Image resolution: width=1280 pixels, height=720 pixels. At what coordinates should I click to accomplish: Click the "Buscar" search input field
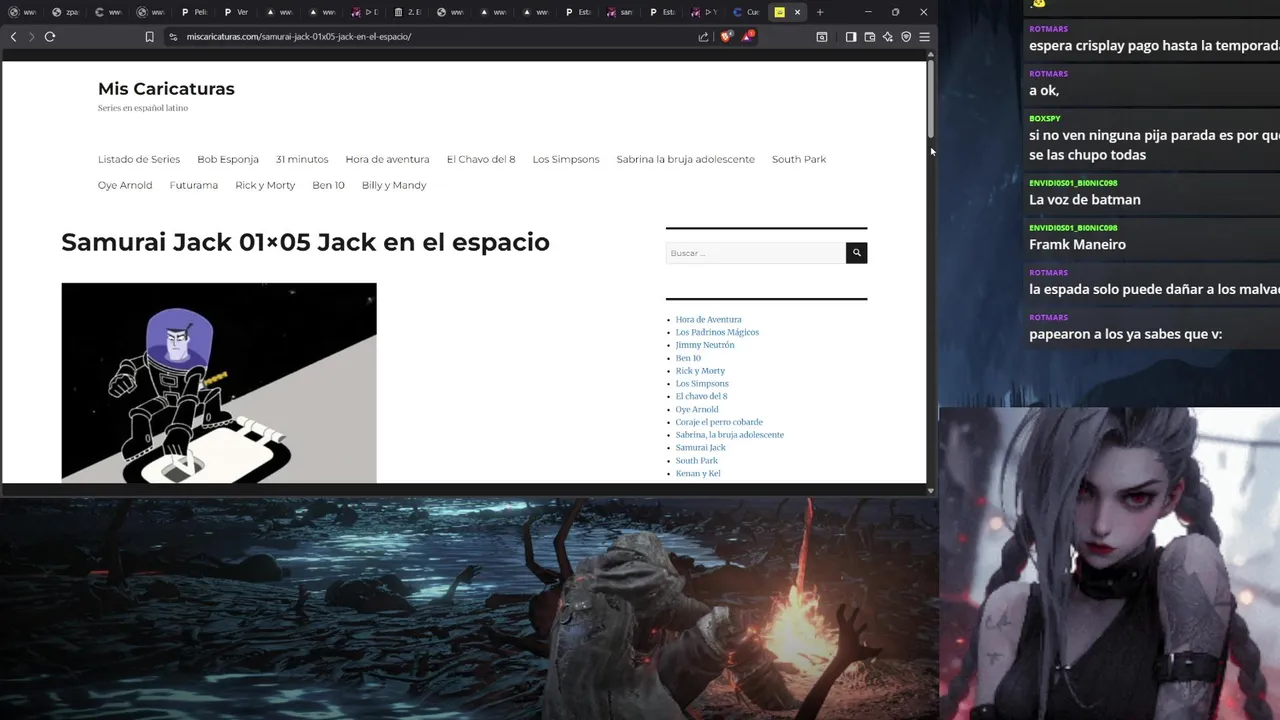click(755, 253)
